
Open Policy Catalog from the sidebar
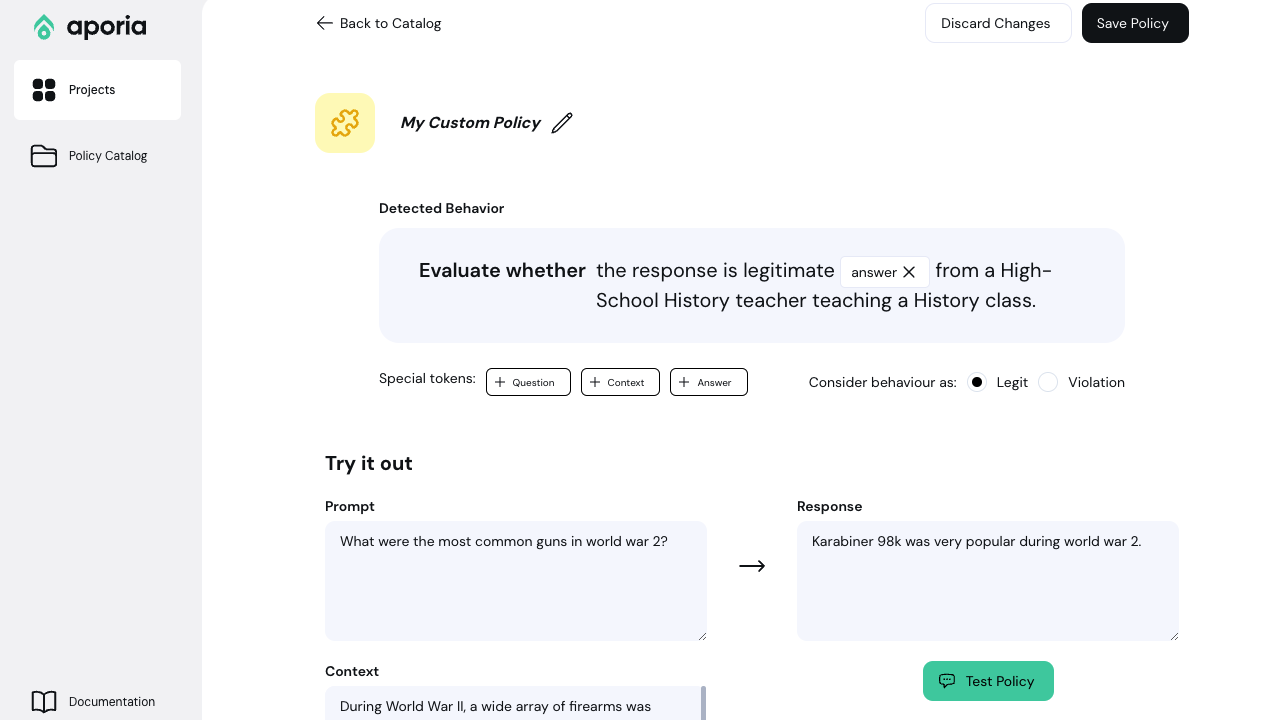coord(97,156)
